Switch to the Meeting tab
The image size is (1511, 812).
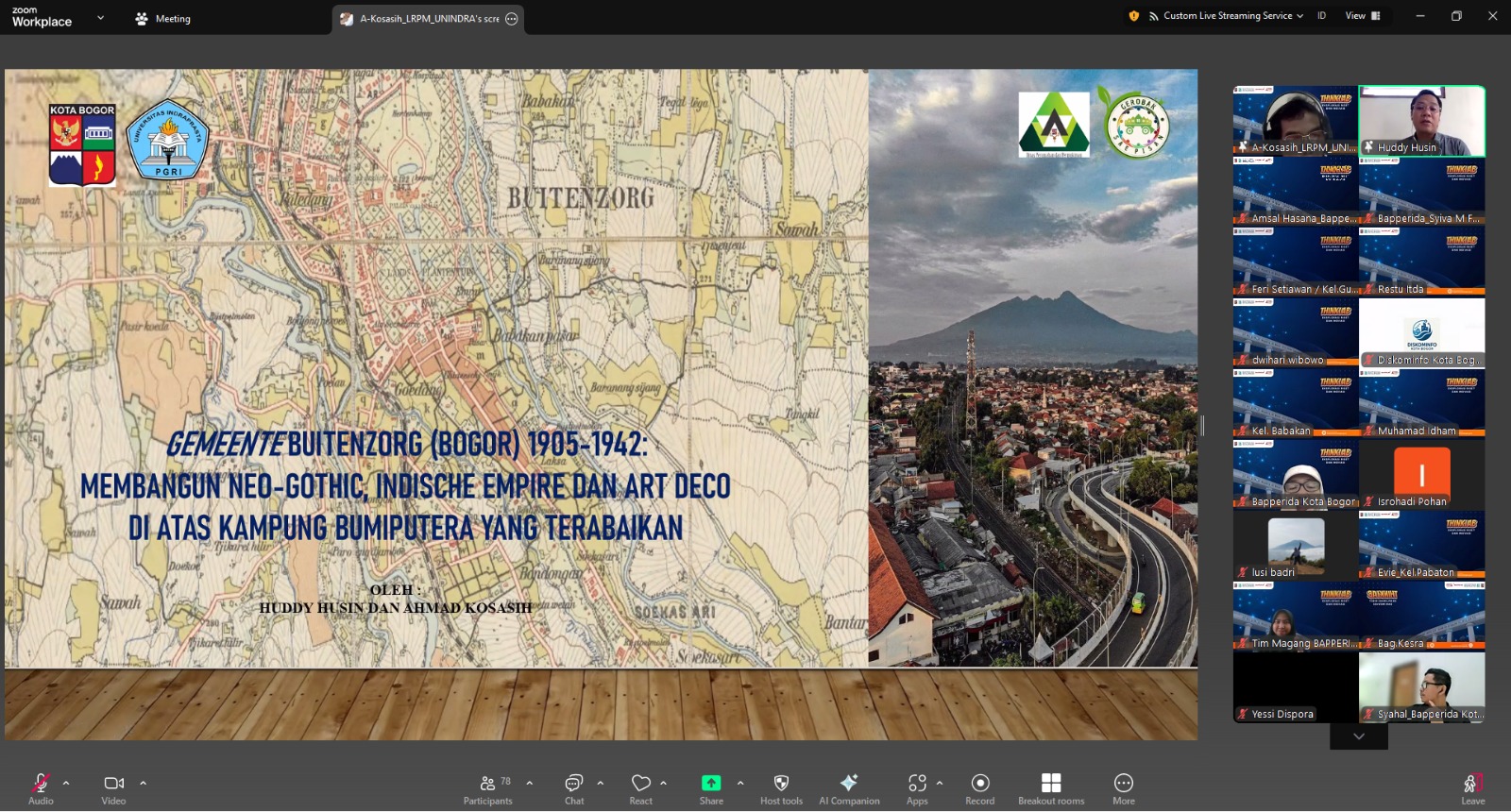point(163,19)
